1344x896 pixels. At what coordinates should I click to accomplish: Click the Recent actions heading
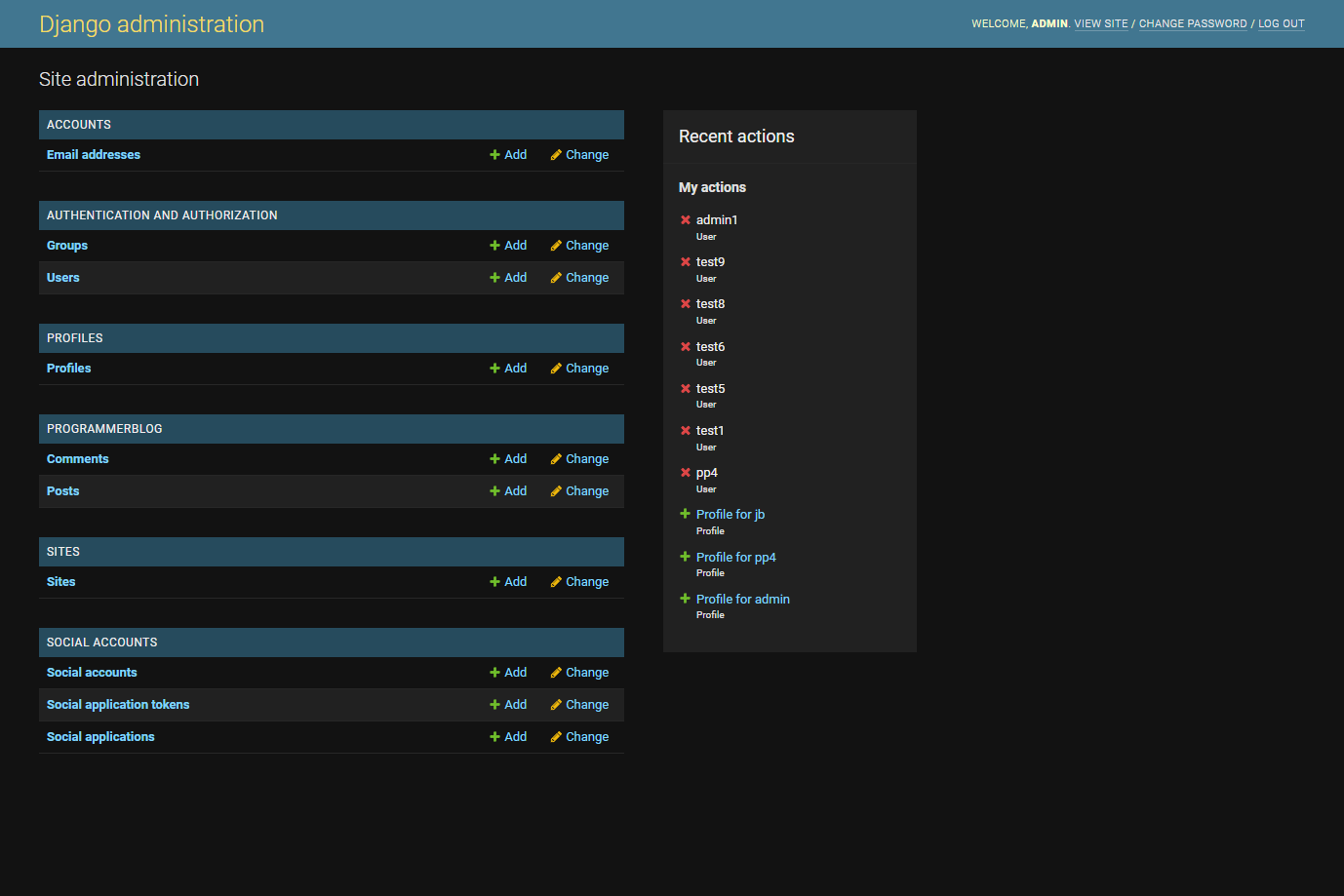pyautogui.click(x=736, y=136)
